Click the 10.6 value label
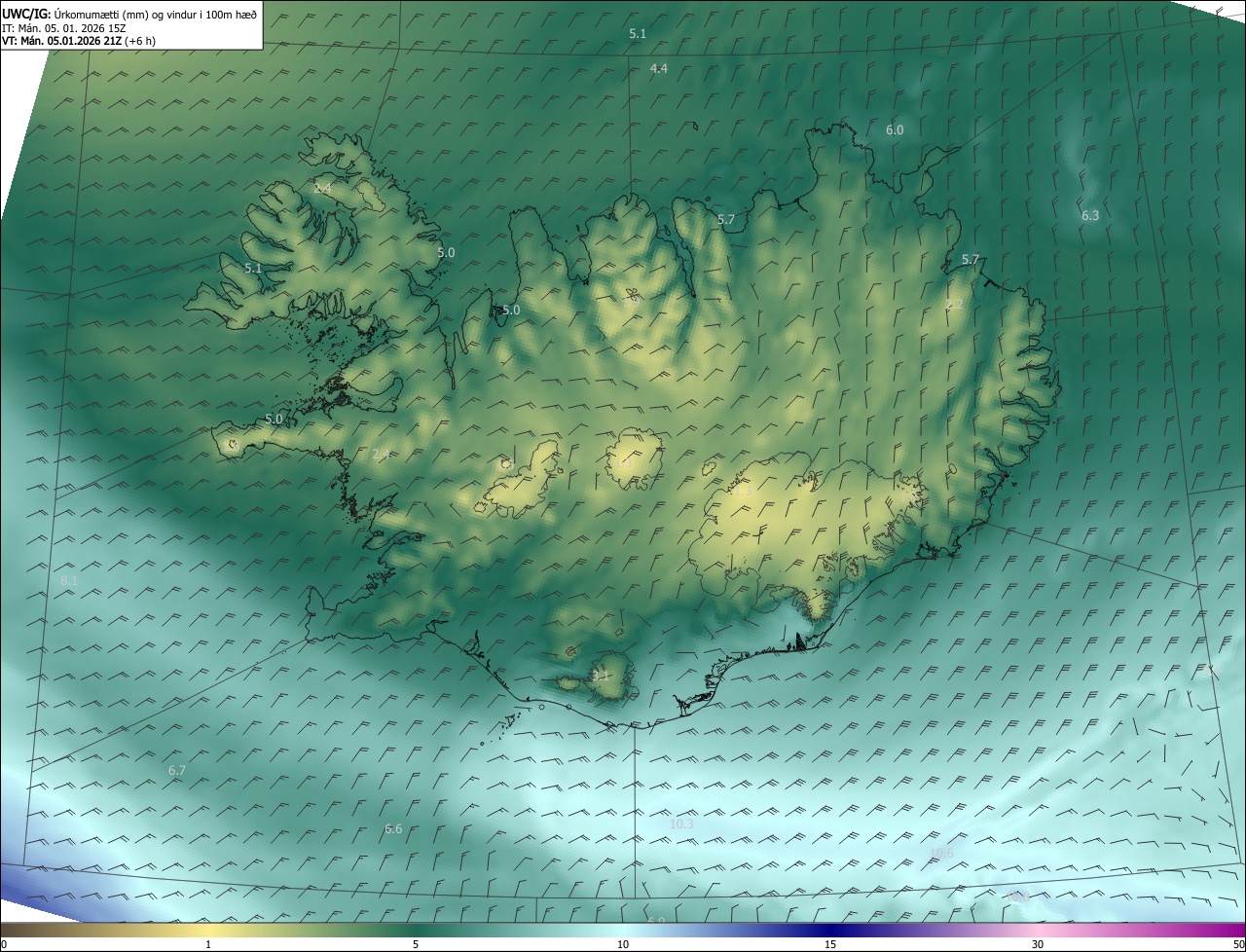The width and height of the screenshot is (1246, 952). coord(941,853)
